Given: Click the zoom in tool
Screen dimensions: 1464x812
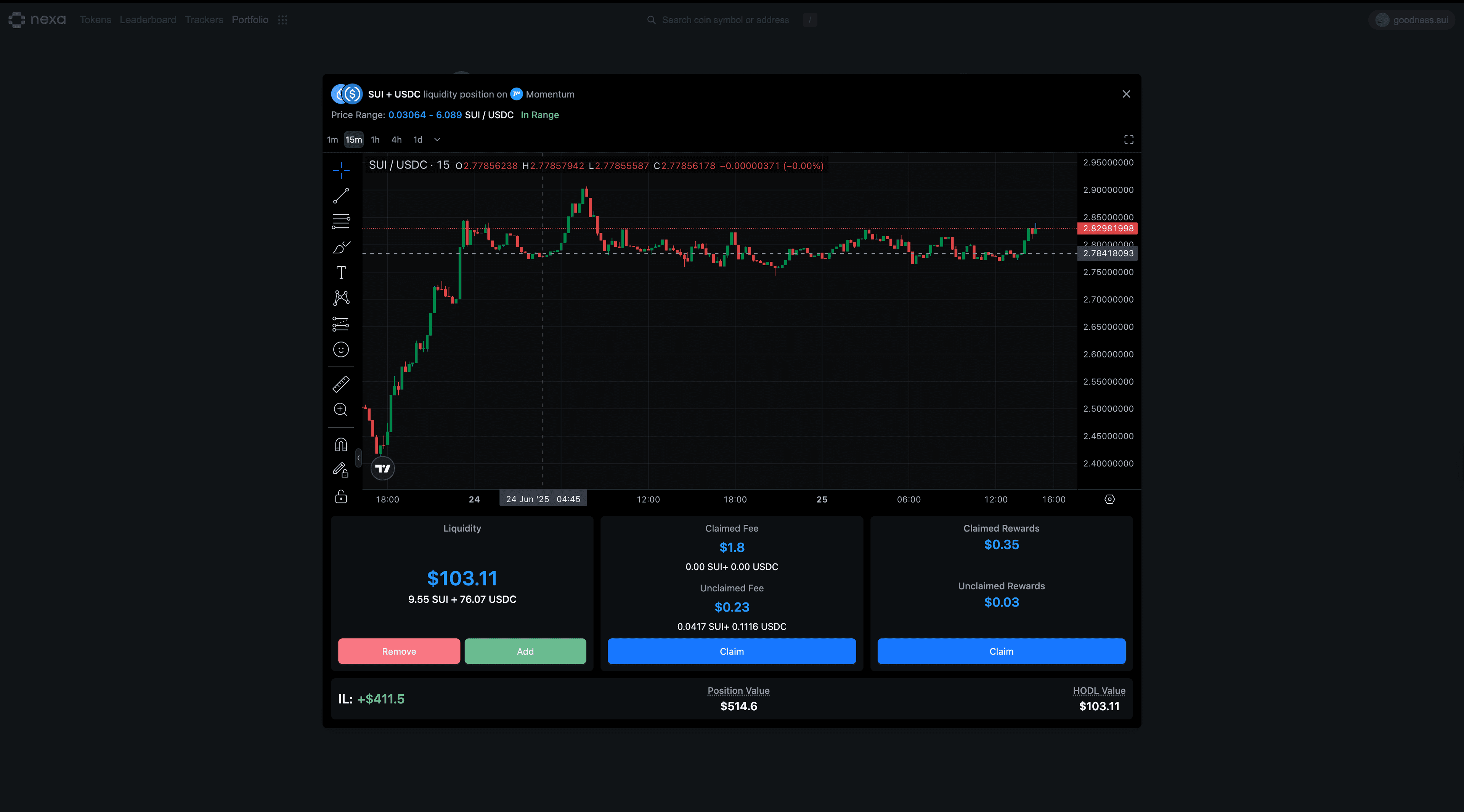Looking at the screenshot, I should click(x=341, y=409).
